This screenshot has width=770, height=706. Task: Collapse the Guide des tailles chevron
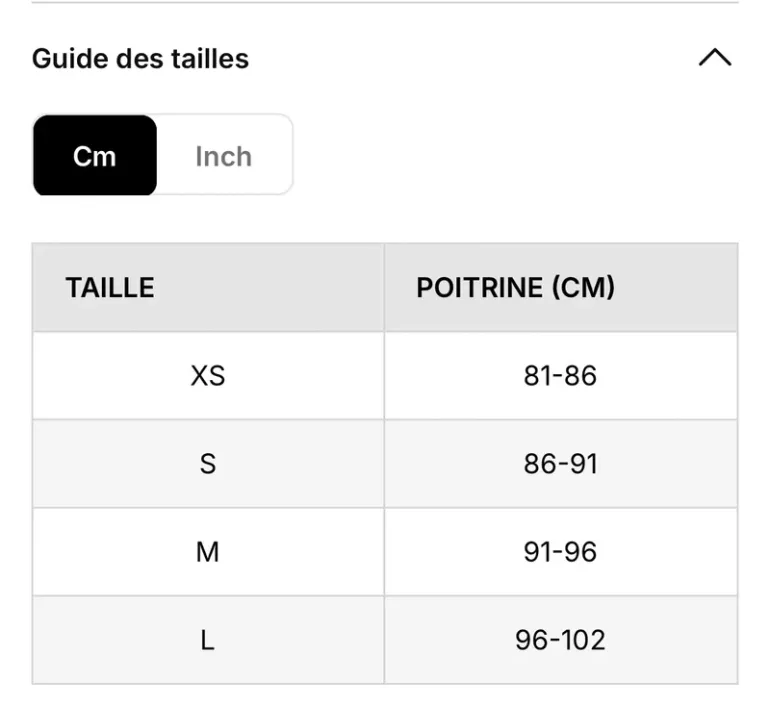click(715, 57)
